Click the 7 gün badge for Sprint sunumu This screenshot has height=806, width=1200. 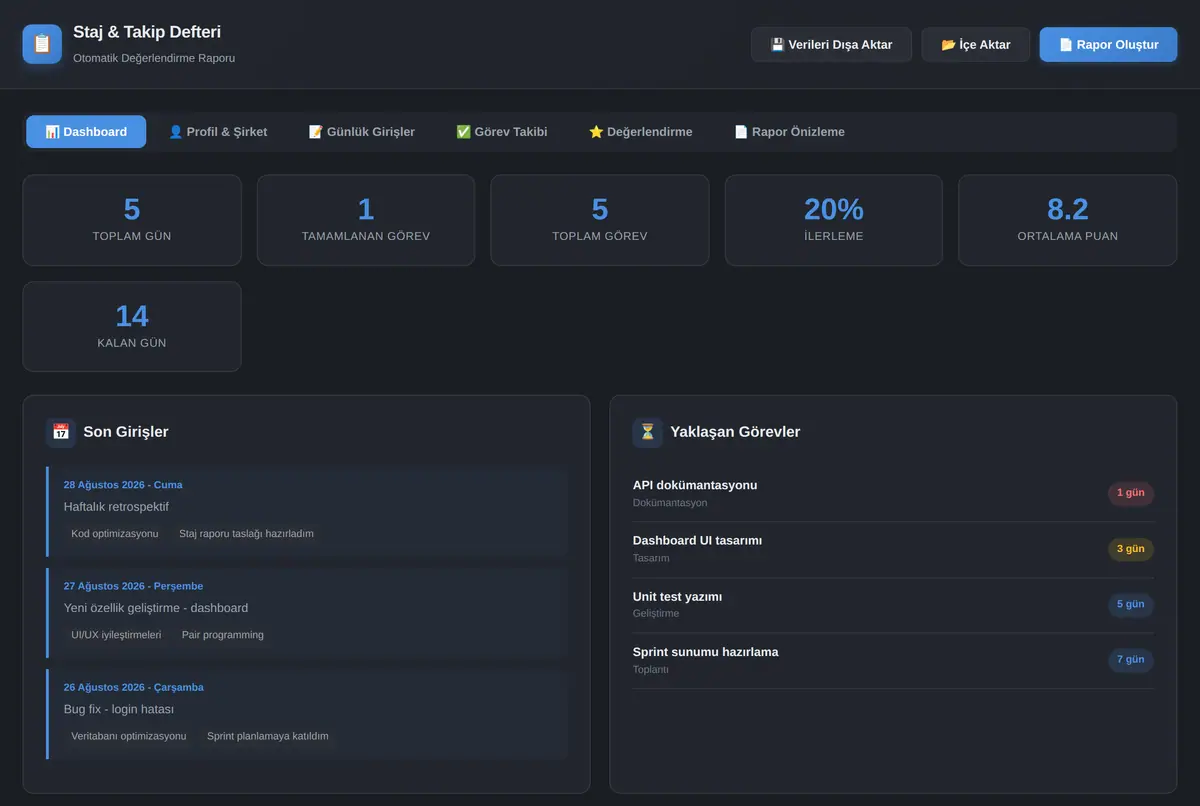pyautogui.click(x=1131, y=660)
